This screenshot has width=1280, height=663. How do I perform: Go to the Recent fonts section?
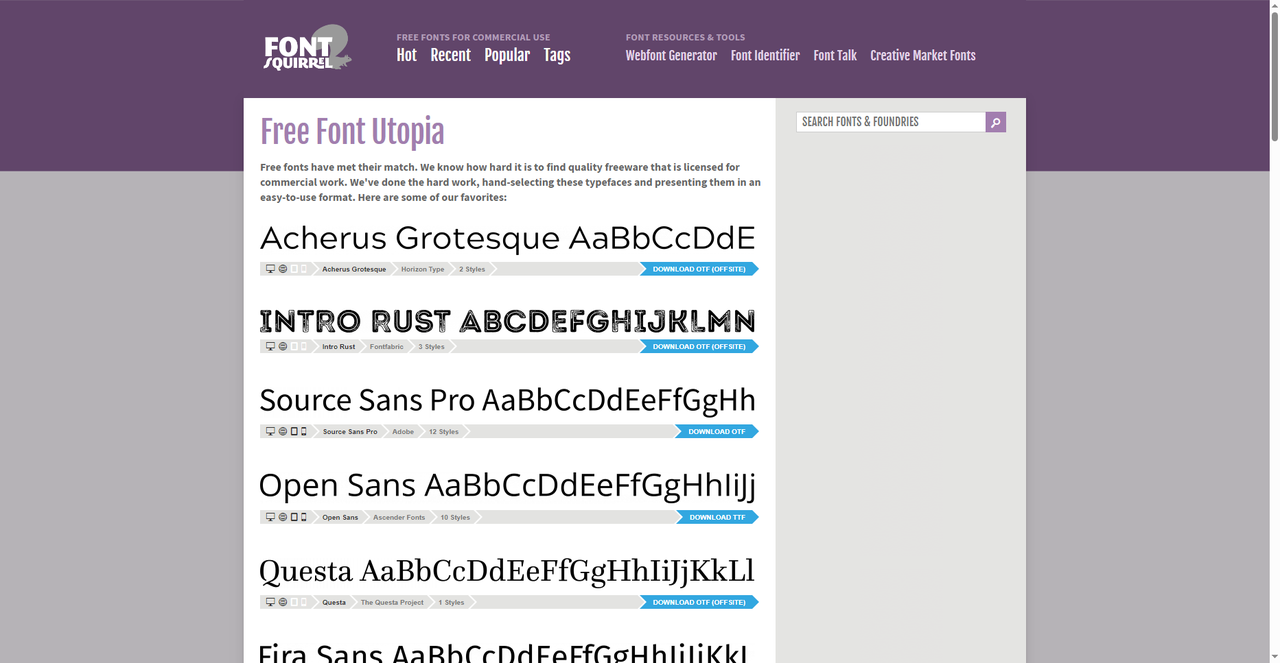click(450, 55)
